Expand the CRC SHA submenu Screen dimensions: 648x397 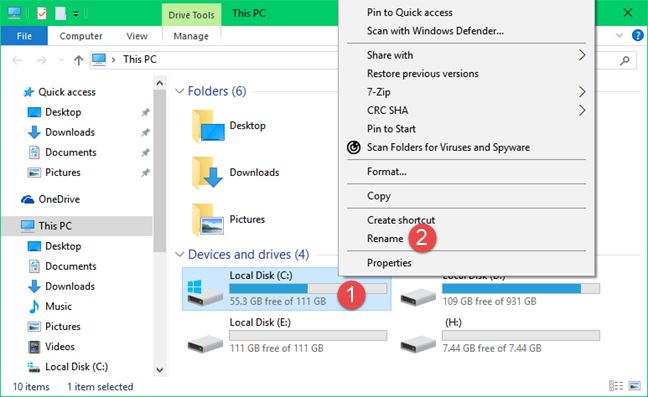tap(467, 110)
